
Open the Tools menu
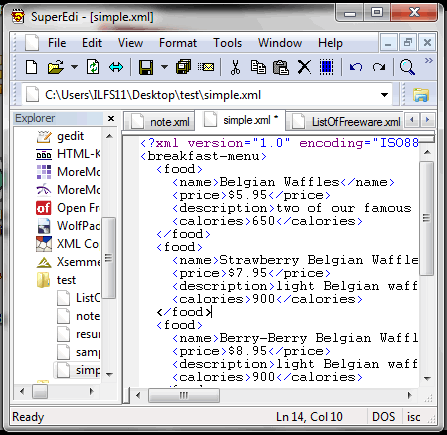coord(228,43)
